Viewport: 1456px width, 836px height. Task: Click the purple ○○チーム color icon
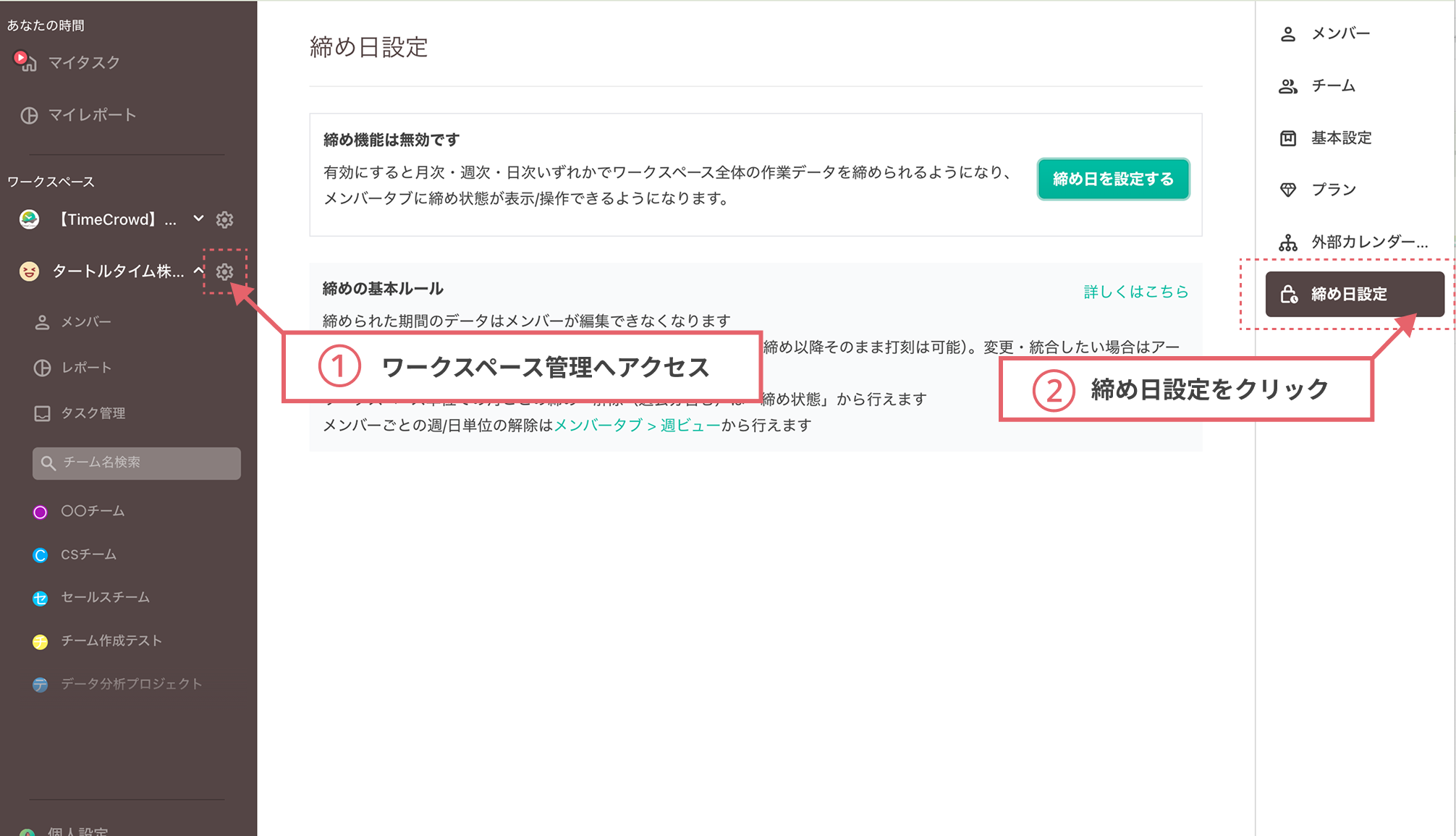click(x=41, y=512)
